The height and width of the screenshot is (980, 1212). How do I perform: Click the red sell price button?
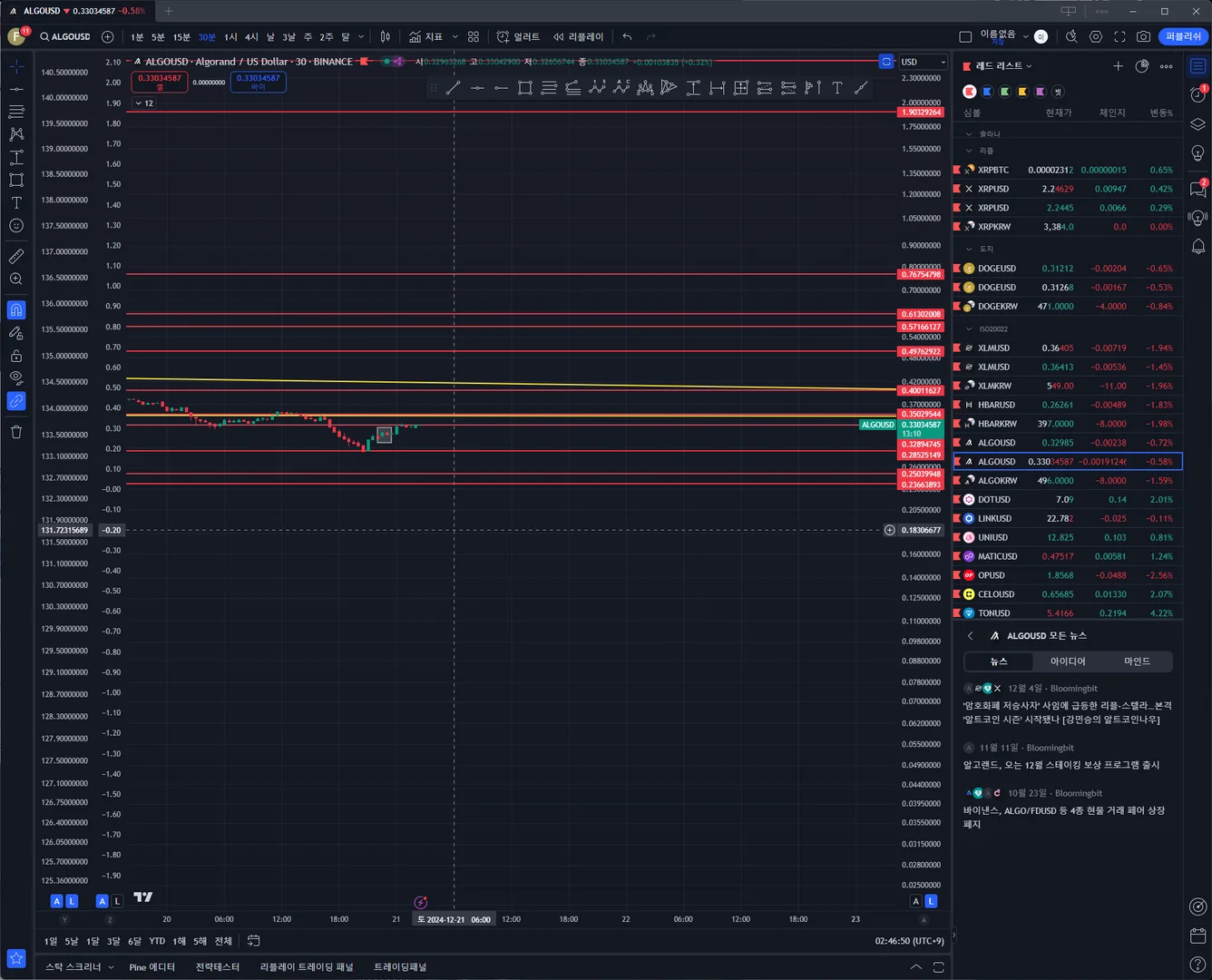[x=160, y=82]
